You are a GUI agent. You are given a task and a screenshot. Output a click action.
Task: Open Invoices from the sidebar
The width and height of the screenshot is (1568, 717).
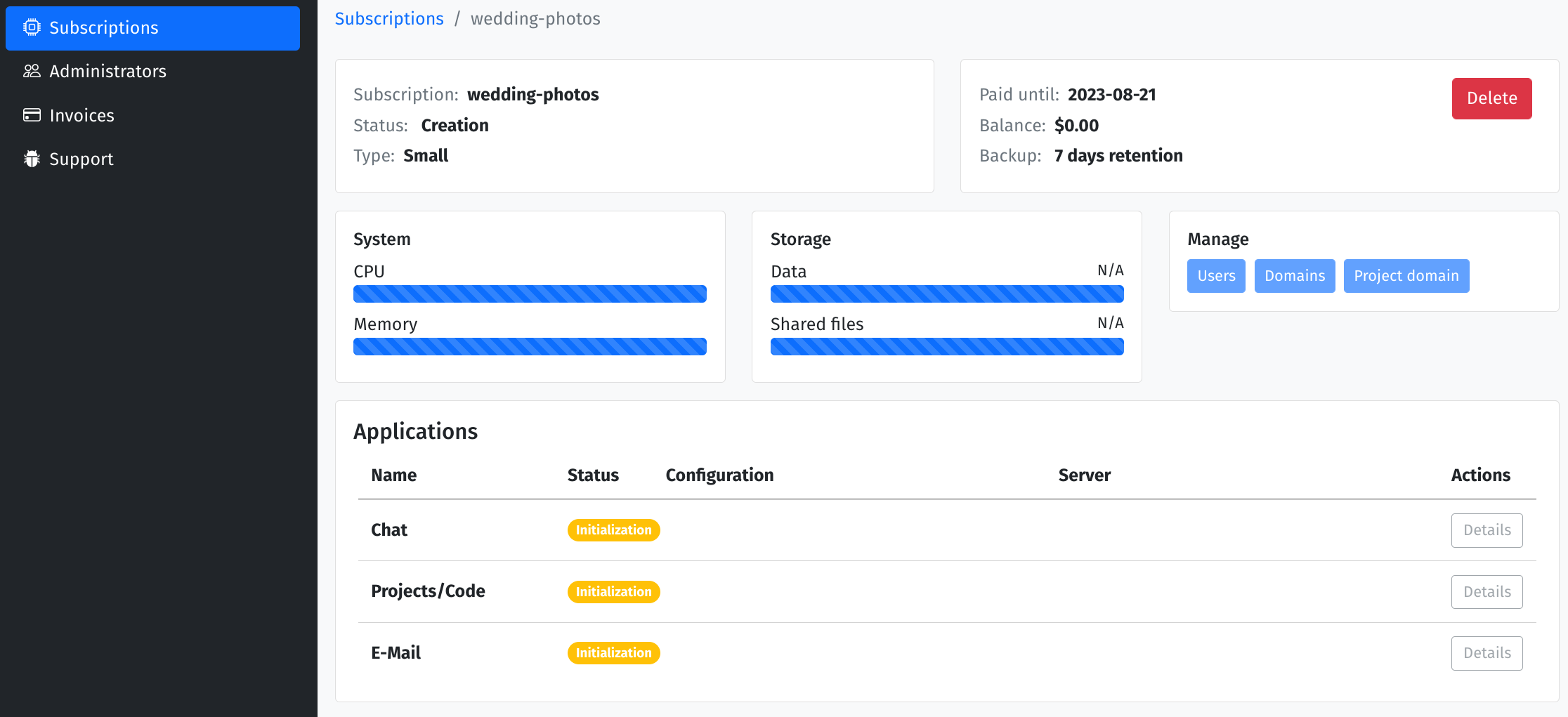point(152,115)
